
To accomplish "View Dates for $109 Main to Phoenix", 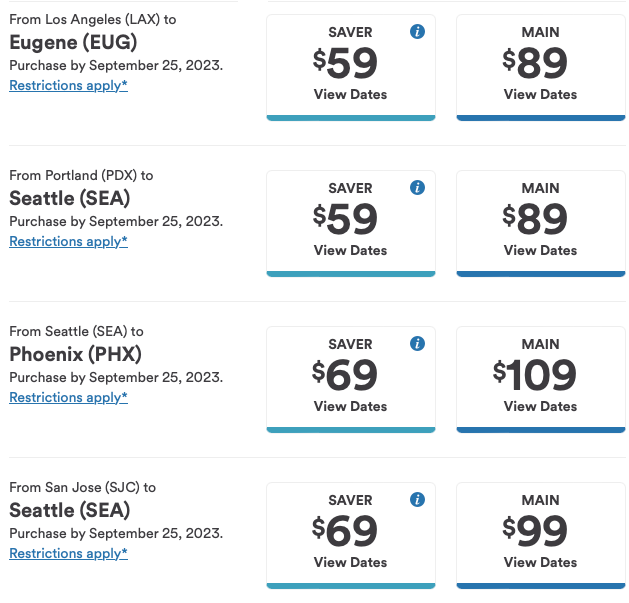I will pos(540,407).
